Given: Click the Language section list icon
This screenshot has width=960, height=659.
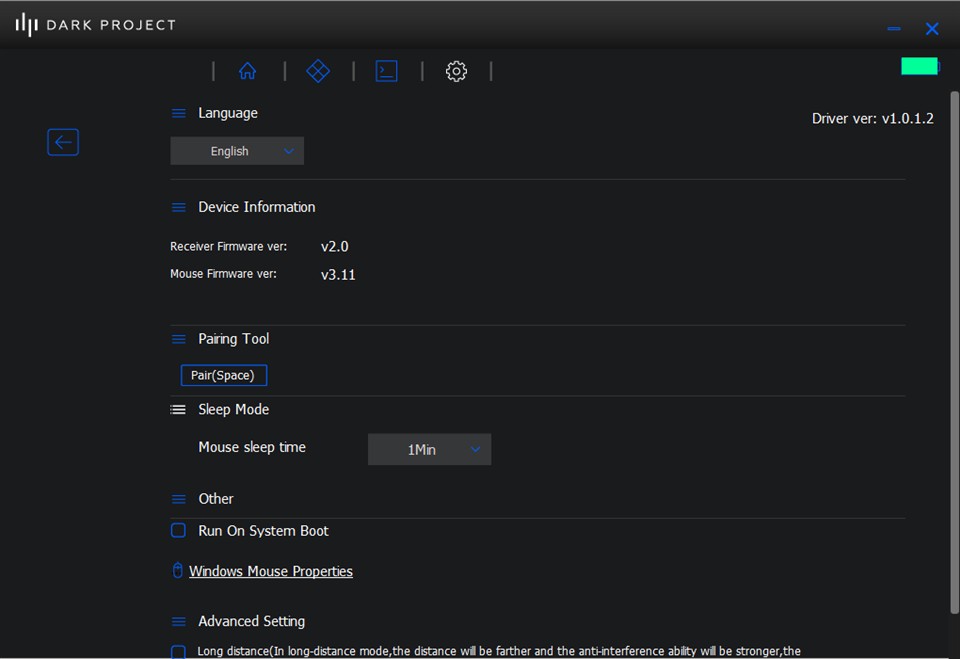Looking at the screenshot, I should pos(178,114).
